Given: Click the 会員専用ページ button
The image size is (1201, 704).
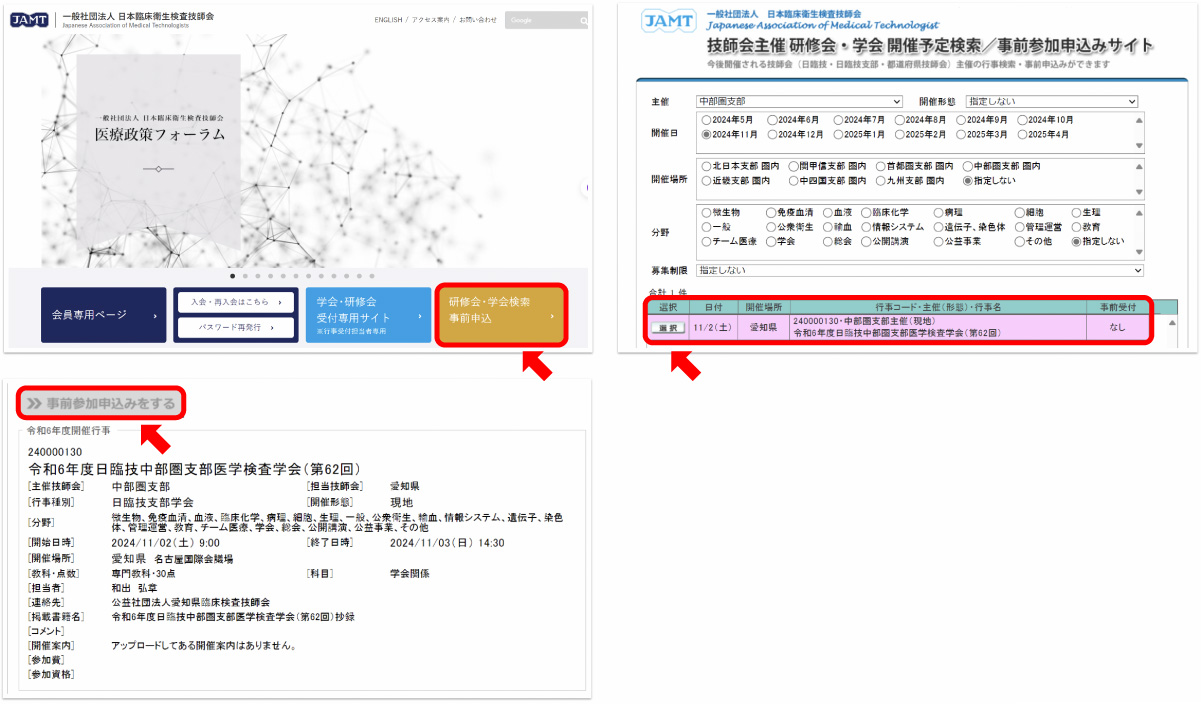Looking at the screenshot, I should (x=104, y=315).
